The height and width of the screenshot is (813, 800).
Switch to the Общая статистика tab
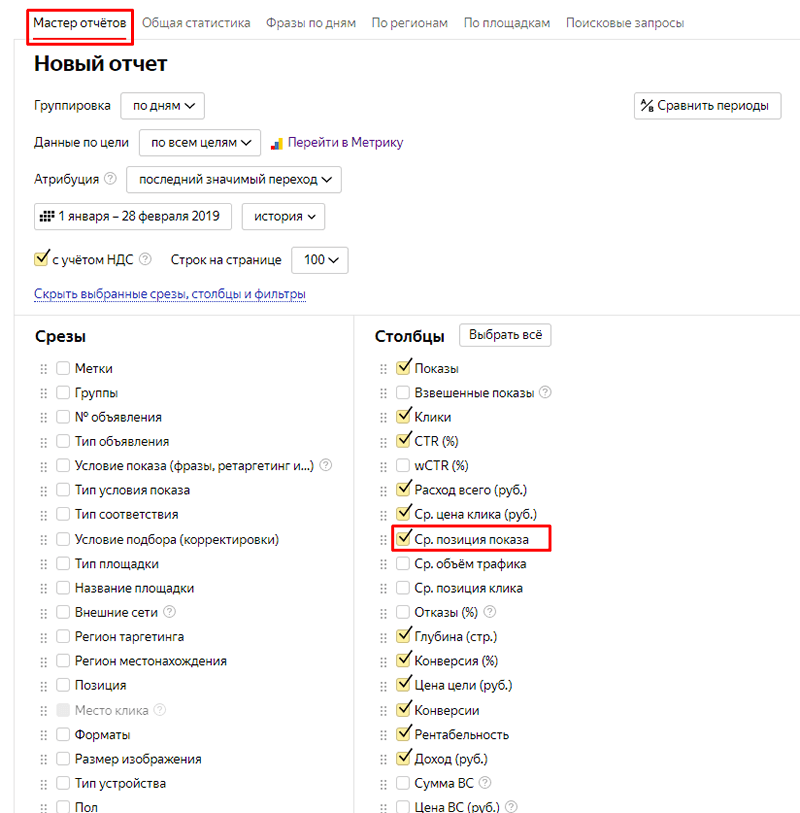(196, 23)
